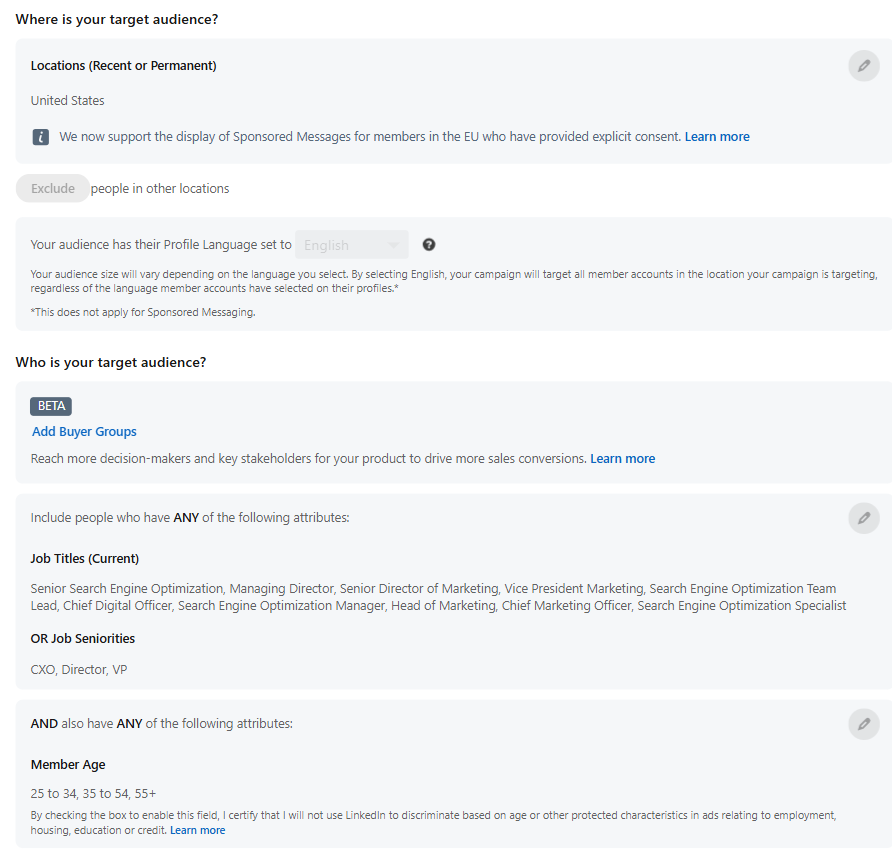Image resolution: width=892 pixels, height=849 pixels.
Task: Click the Member Age heading
Action: tap(68, 765)
